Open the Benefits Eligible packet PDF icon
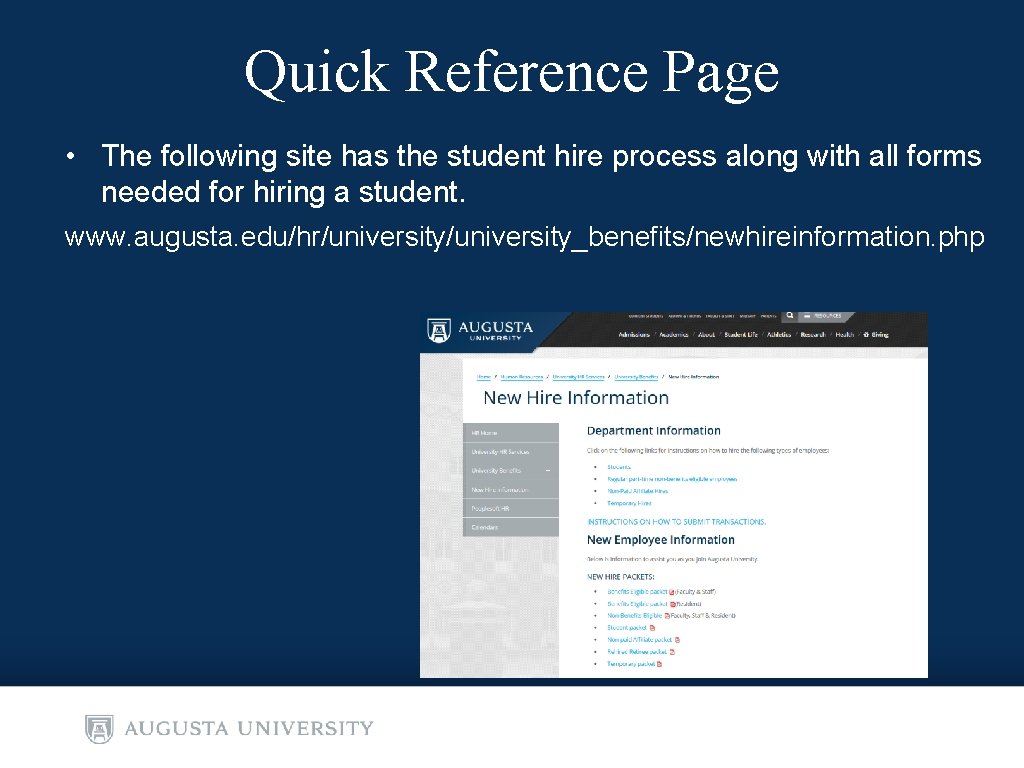The height and width of the screenshot is (768, 1024). point(671,591)
